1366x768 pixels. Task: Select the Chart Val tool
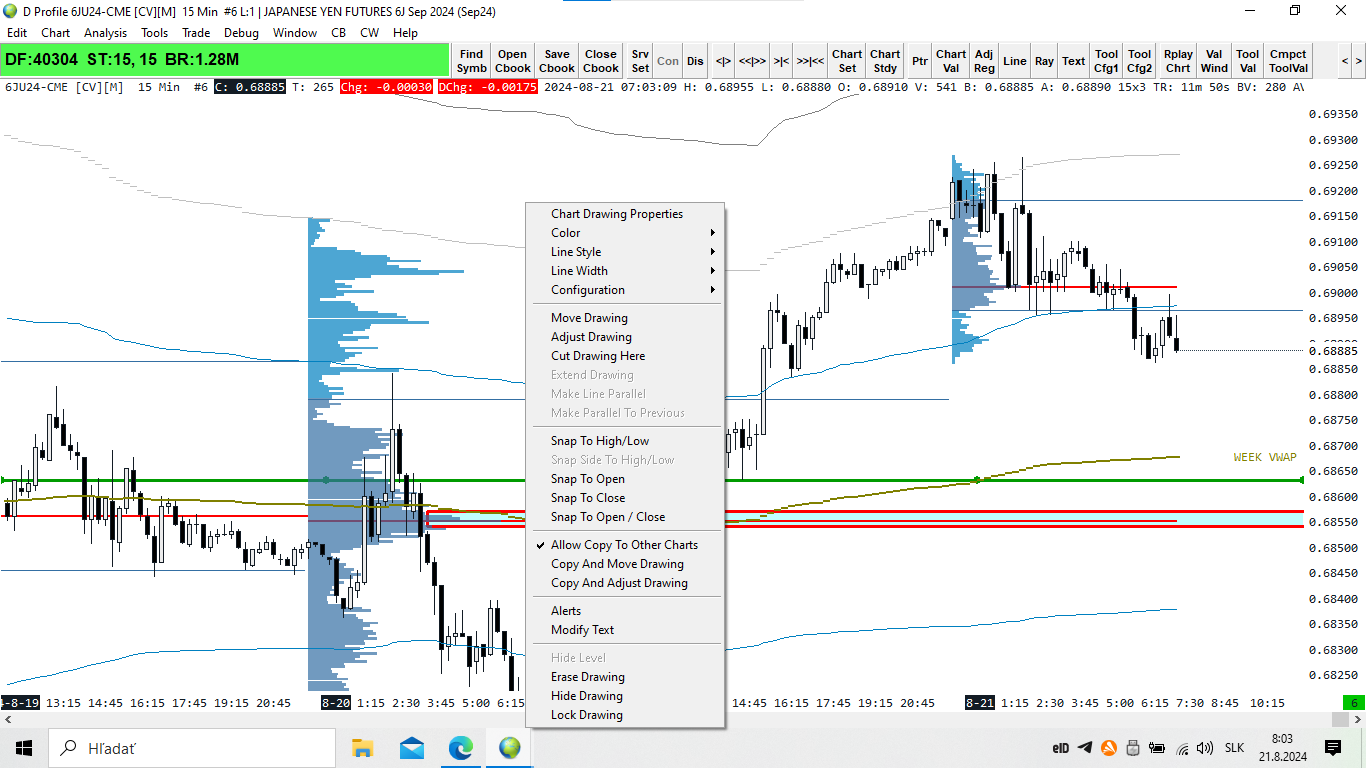point(951,61)
